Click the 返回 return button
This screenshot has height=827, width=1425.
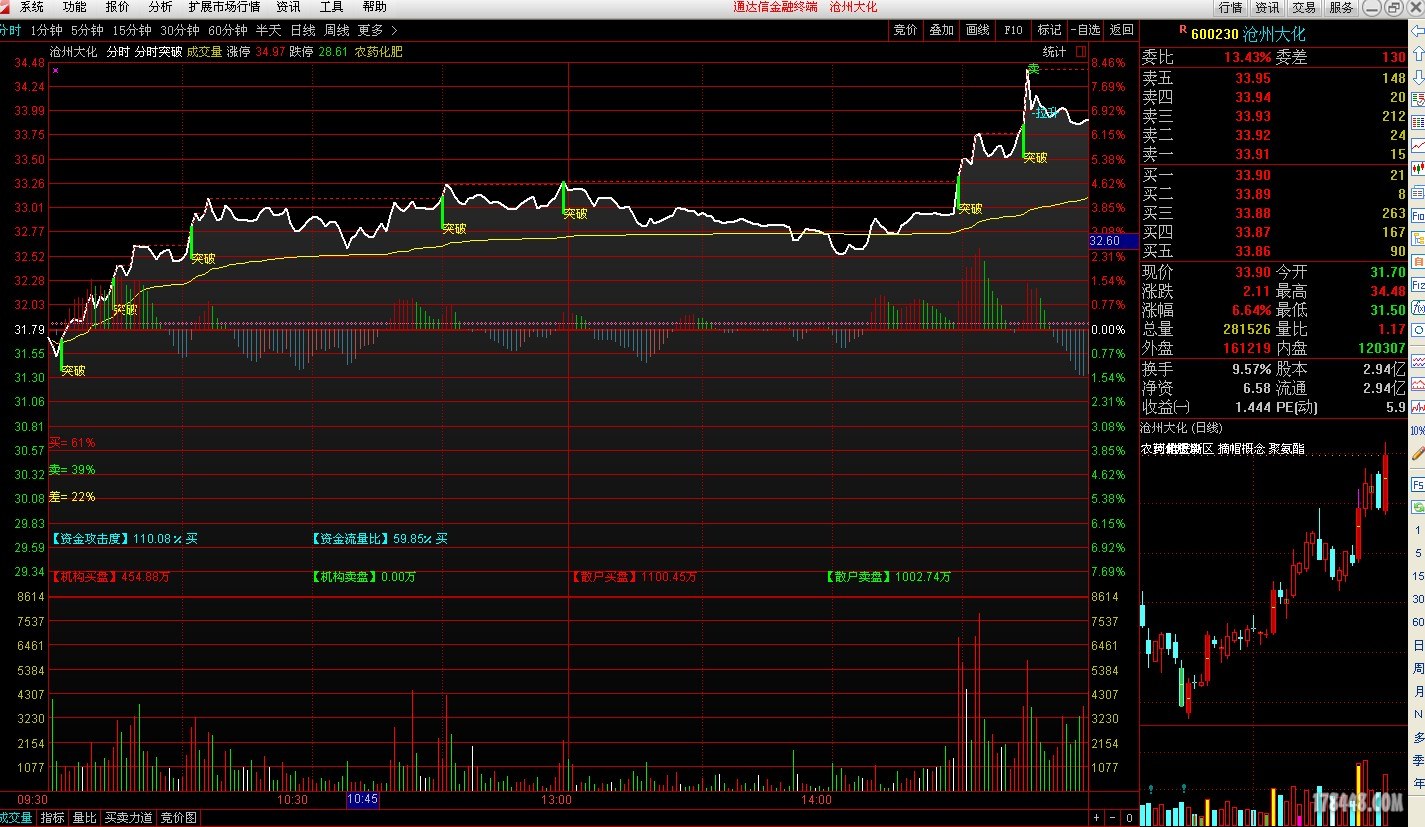1121,30
